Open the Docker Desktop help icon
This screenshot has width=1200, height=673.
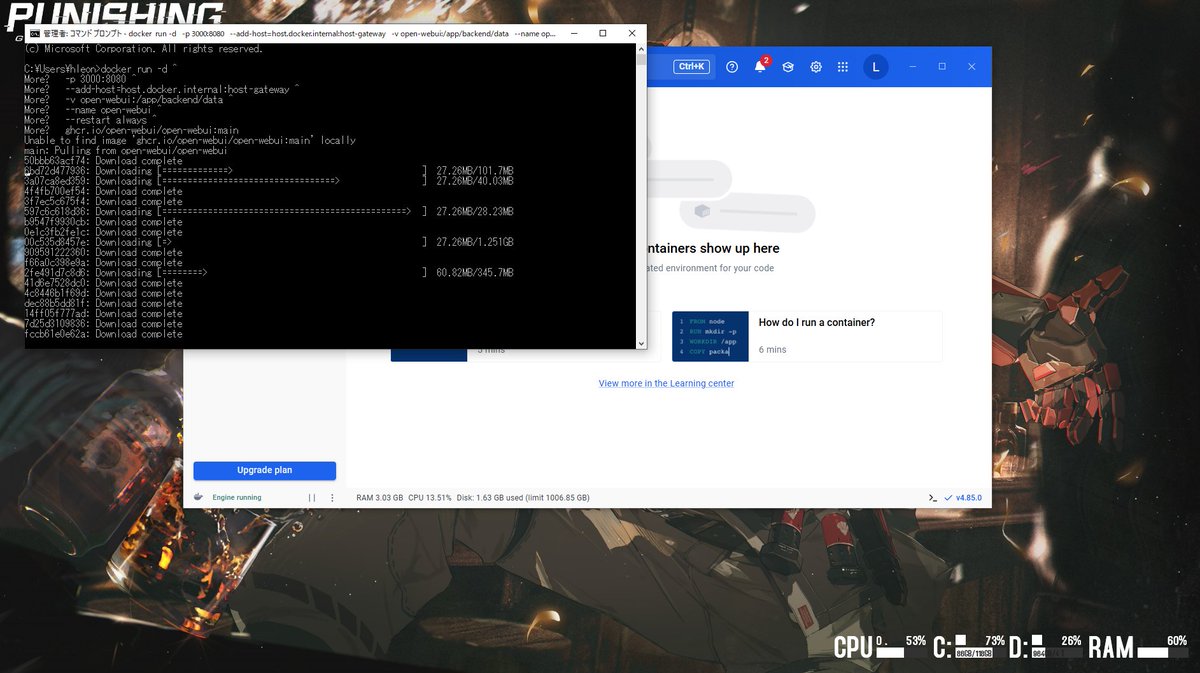732,67
